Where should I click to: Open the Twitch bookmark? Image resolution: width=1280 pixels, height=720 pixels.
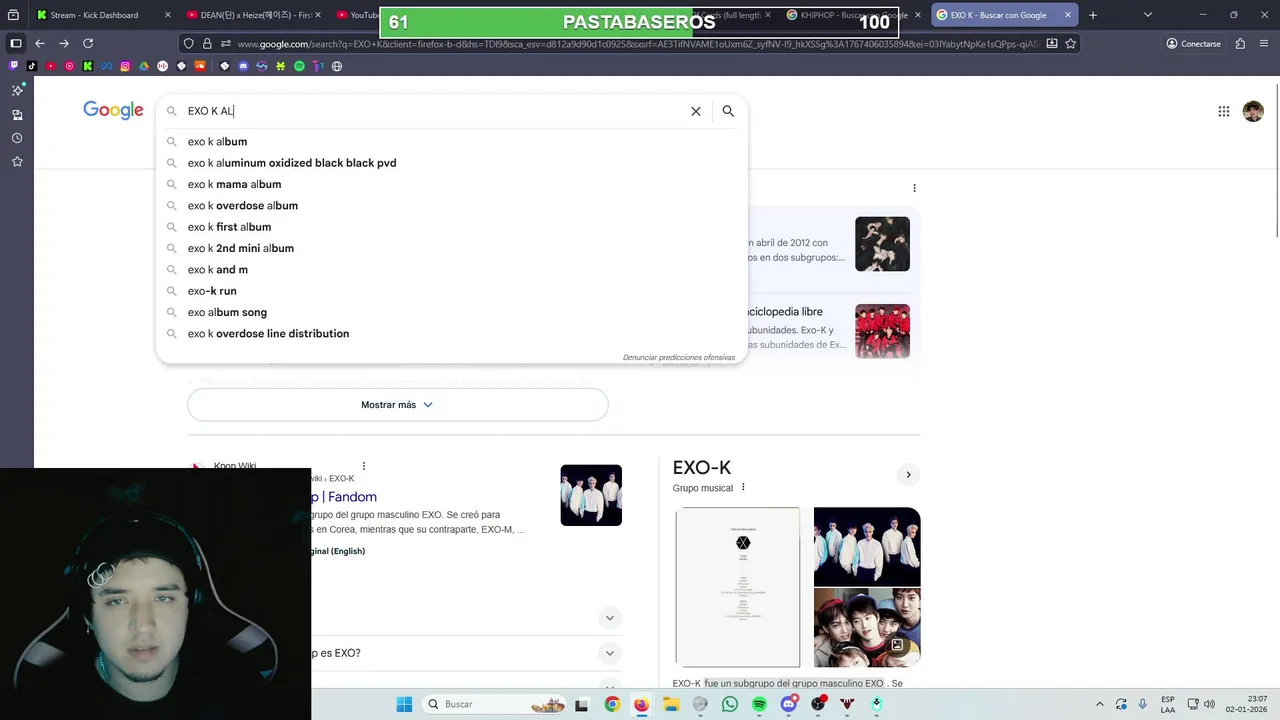click(x=13, y=66)
